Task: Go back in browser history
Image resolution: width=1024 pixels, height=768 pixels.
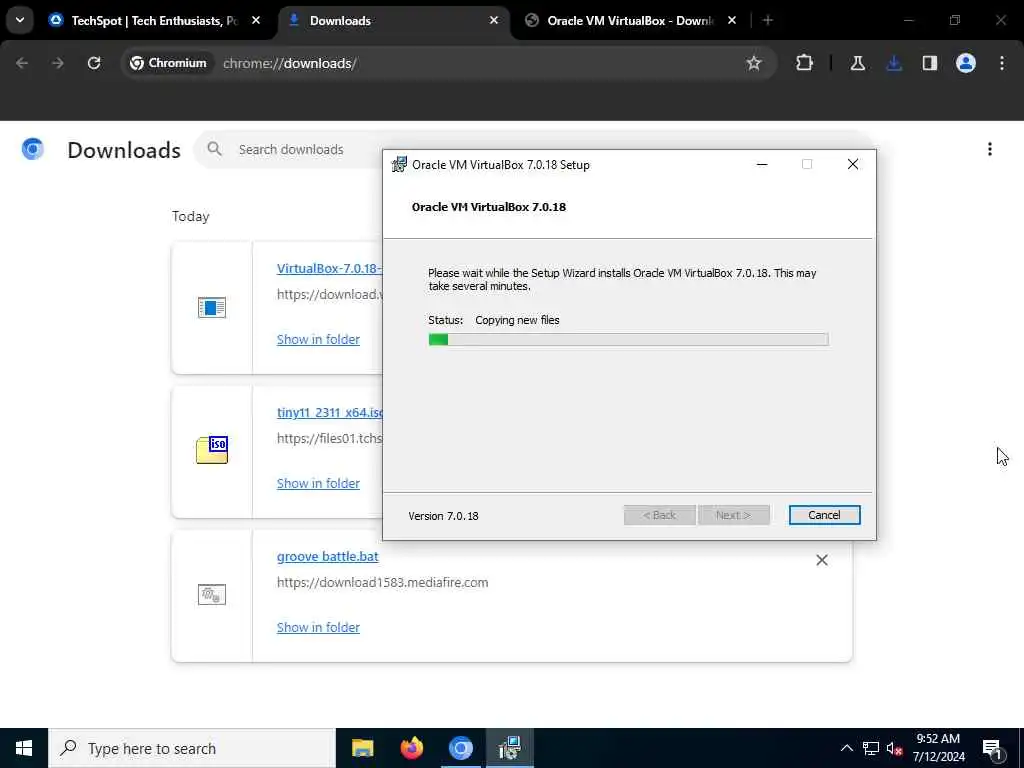Action: click(22, 63)
